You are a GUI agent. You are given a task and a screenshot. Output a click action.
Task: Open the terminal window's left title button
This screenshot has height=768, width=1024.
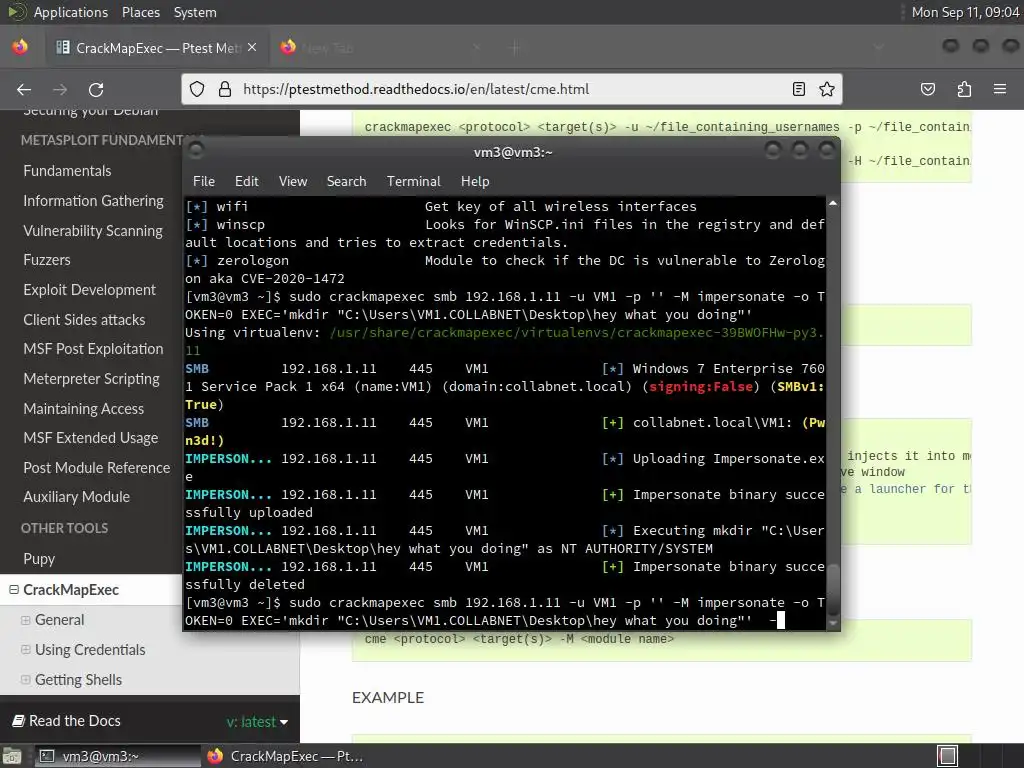click(196, 151)
